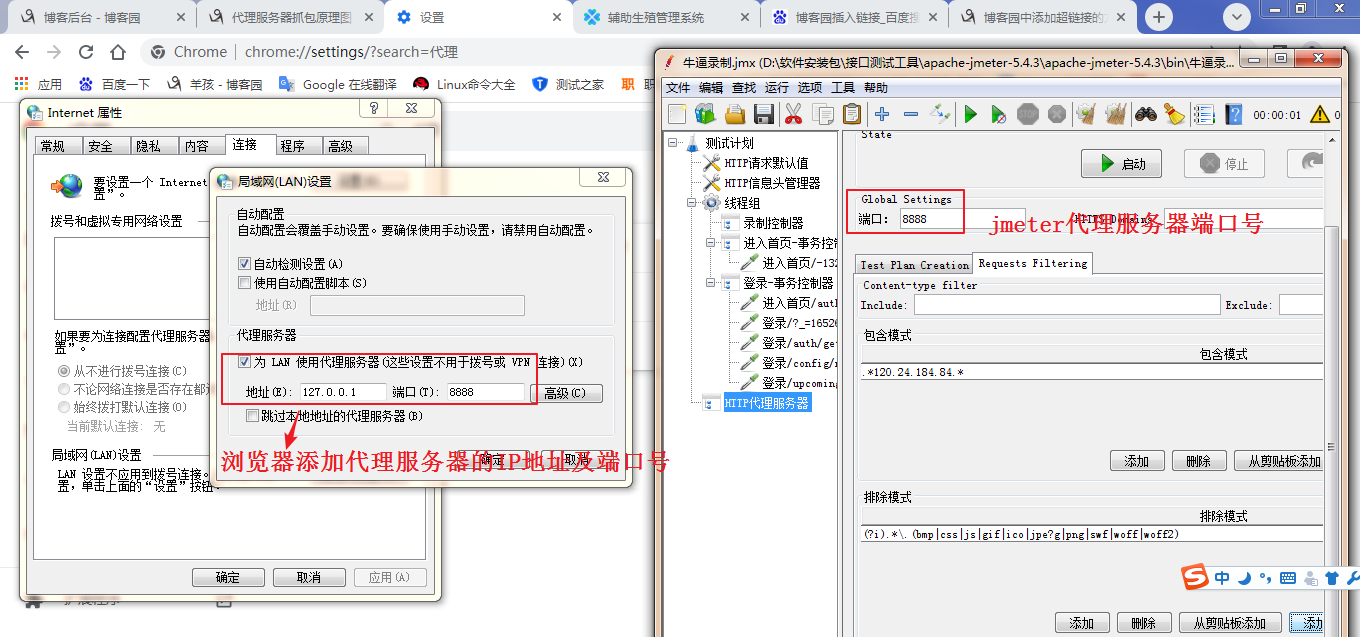This screenshot has height=637, width=1360.
Task: Collapse 登录-事务控制器 tree node
Action: (x=710, y=283)
